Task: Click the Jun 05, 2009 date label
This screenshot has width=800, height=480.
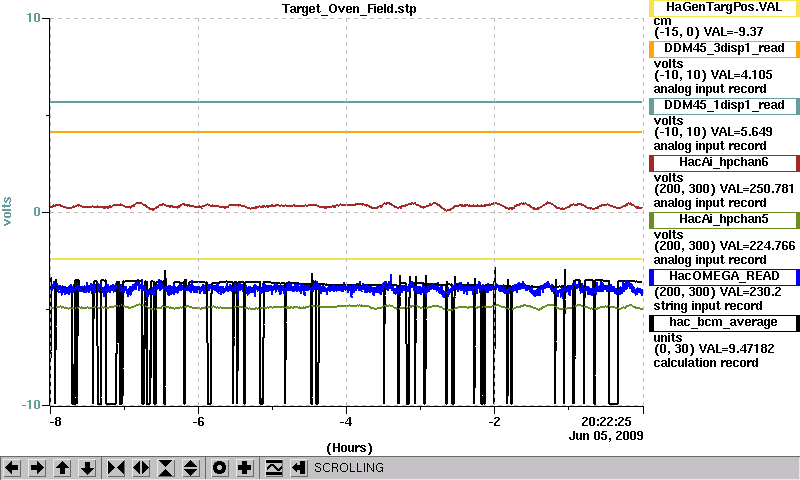Action: [606, 436]
